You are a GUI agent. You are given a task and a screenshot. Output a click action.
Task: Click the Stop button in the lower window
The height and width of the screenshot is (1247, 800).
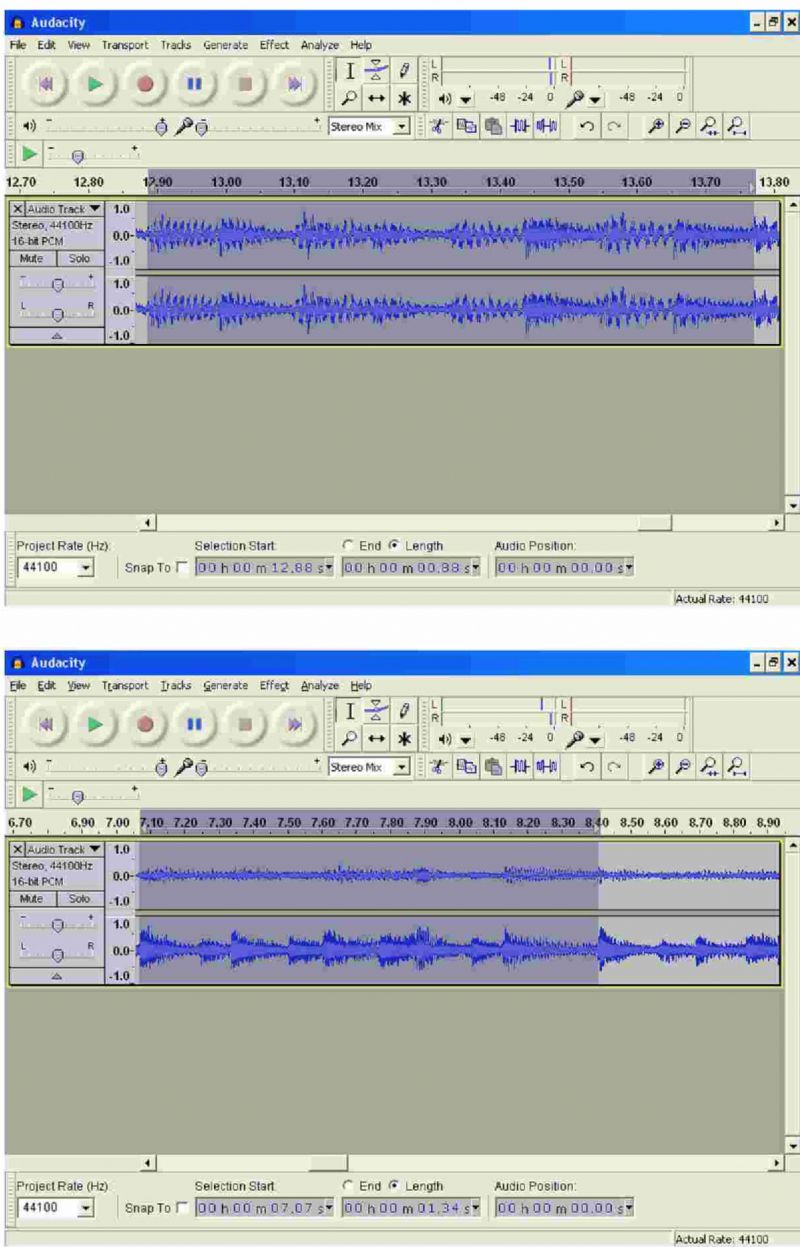[x=243, y=724]
